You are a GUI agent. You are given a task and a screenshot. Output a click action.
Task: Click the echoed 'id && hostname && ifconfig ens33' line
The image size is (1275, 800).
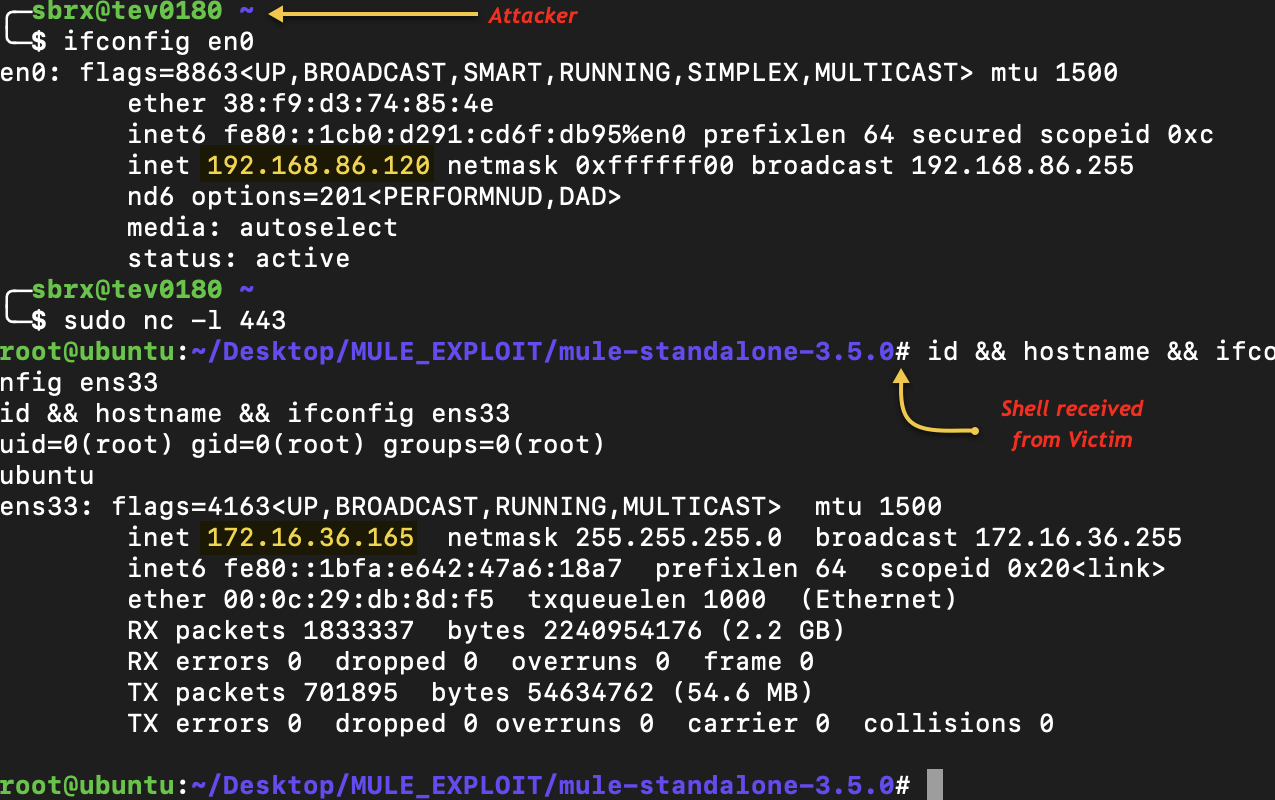pyautogui.click(x=255, y=413)
